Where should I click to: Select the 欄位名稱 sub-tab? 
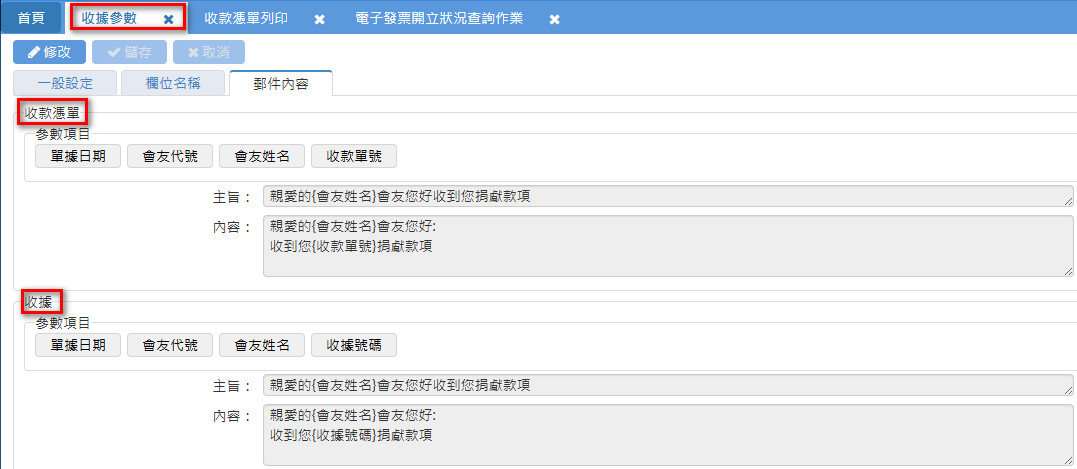tap(173, 83)
